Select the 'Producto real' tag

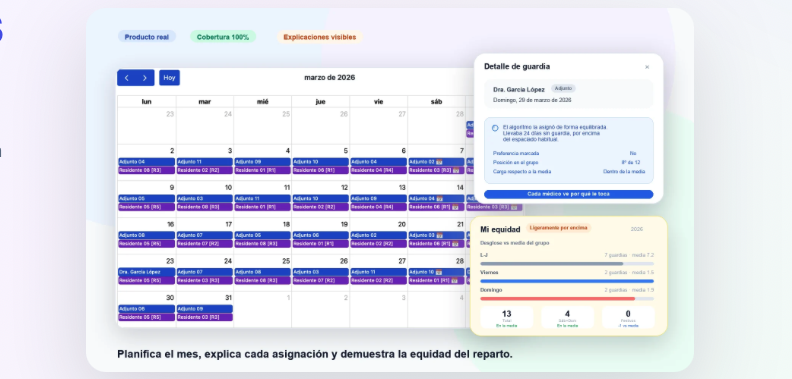147,37
